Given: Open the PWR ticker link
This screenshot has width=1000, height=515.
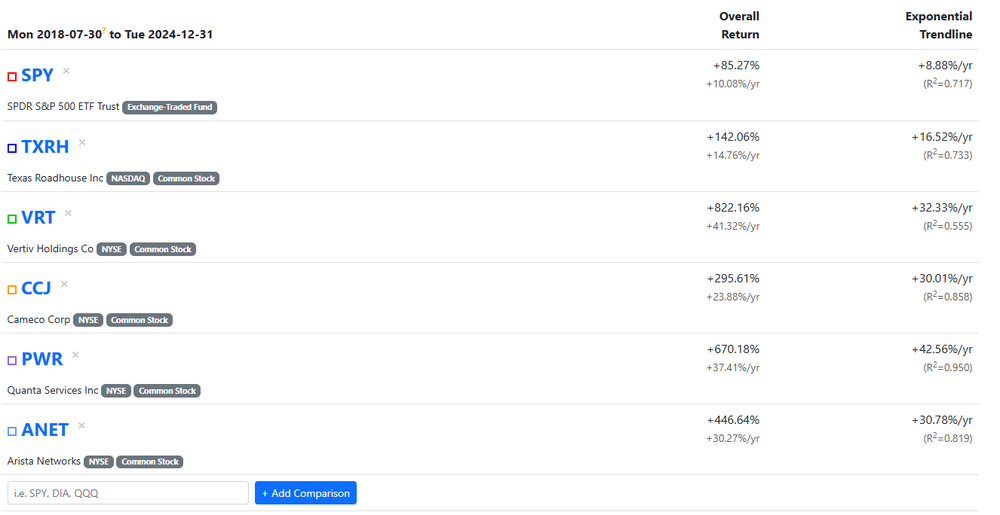Looking at the screenshot, I should pos(42,360).
